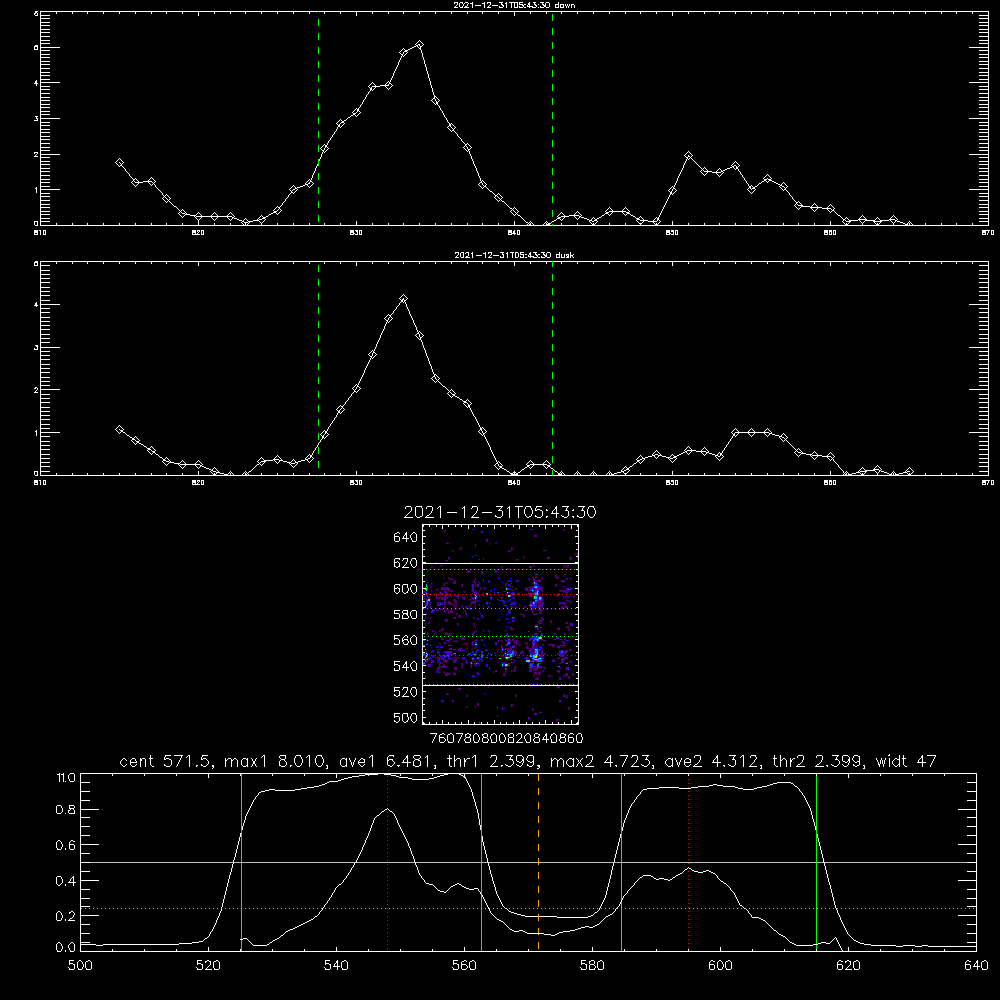Click "600" on the bottom plot x-axis
The height and width of the screenshot is (1000, 1000).
coord(721,966)
